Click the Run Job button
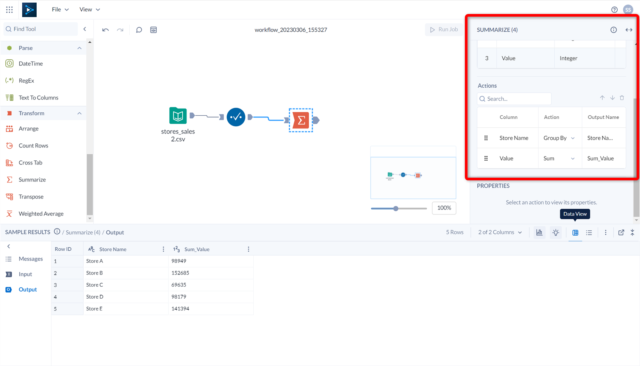640x366 pixels. coord(444,29)
